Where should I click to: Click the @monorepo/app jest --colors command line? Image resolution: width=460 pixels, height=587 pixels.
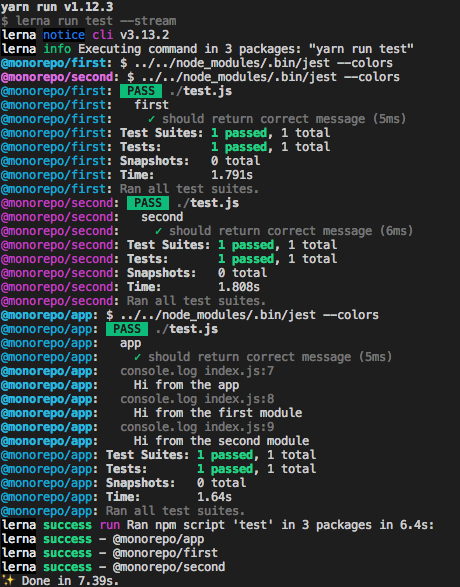(190, 315)
